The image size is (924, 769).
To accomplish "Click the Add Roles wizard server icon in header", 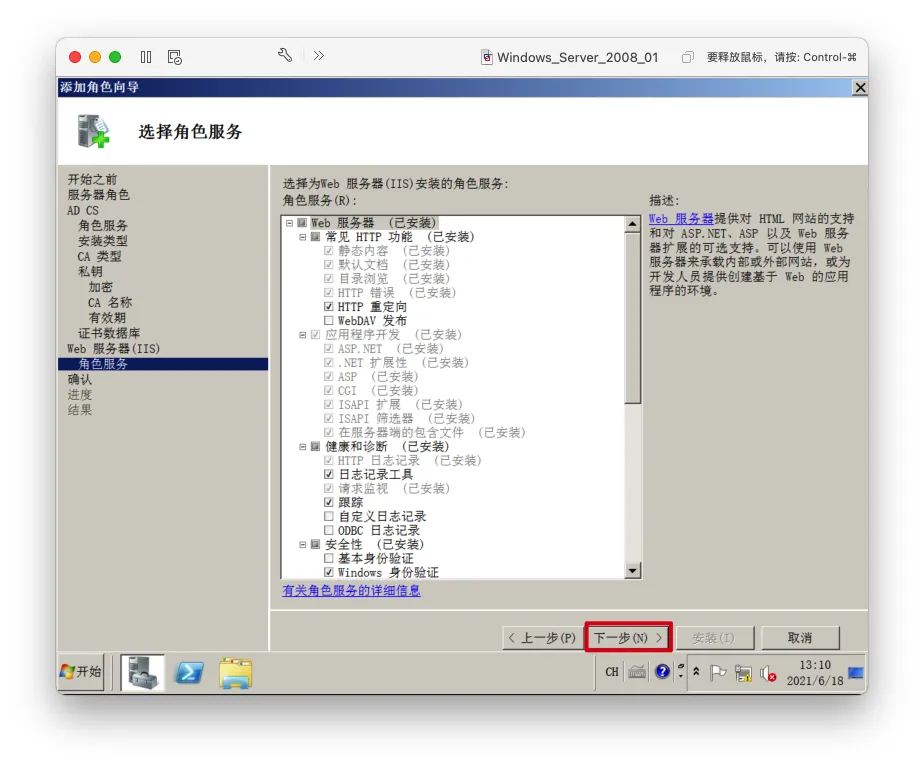I will pos(93,131).
